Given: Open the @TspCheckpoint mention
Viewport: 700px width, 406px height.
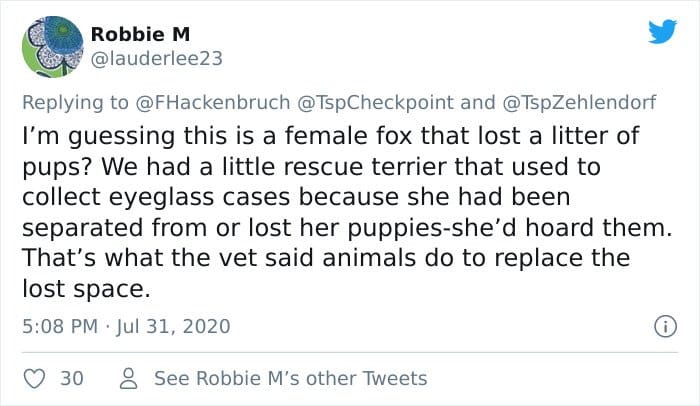Looking at the screenshot, I should click(x=375, y=102).
